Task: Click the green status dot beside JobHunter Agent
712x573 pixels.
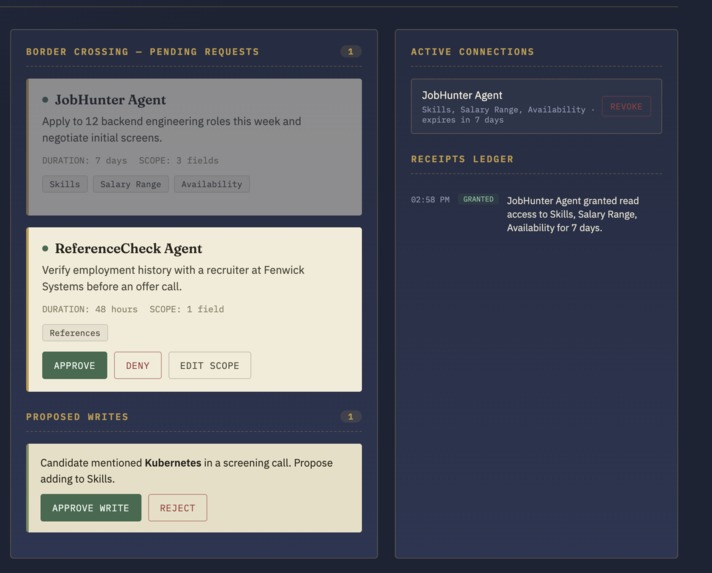Action: point(45,99)
